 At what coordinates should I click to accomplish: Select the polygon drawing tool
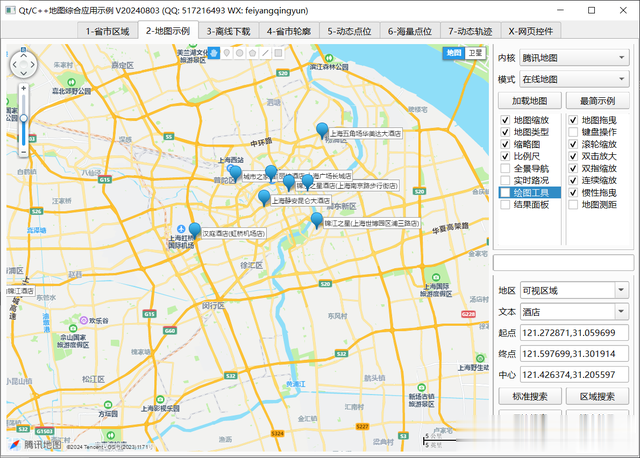coord(253,53)
